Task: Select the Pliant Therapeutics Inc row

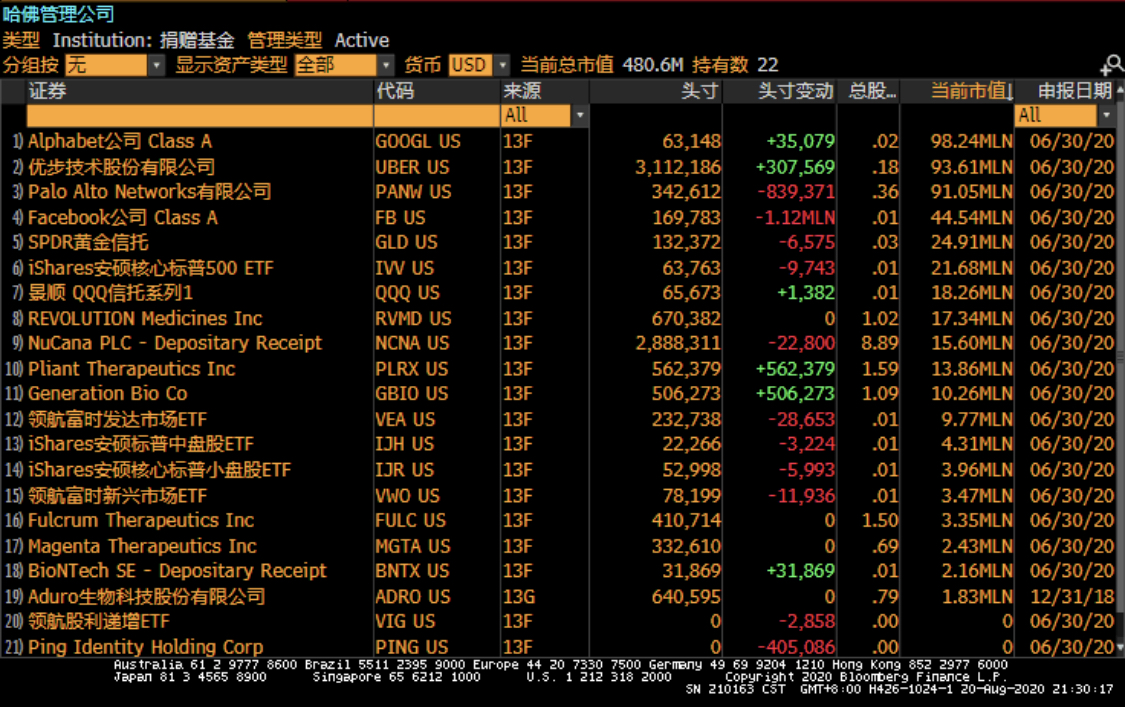Action: coord(560,368)
